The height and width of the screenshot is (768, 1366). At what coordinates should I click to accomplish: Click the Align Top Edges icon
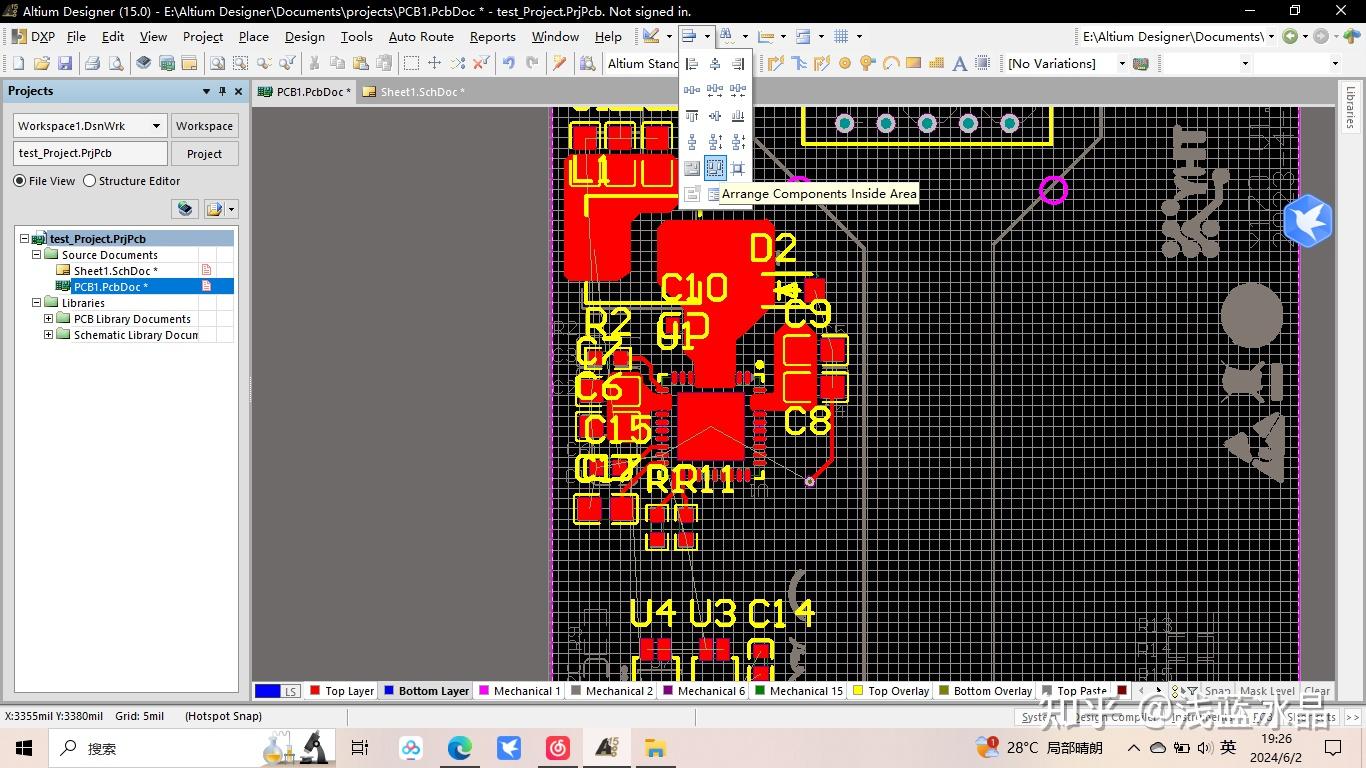[x=692, y=116]
